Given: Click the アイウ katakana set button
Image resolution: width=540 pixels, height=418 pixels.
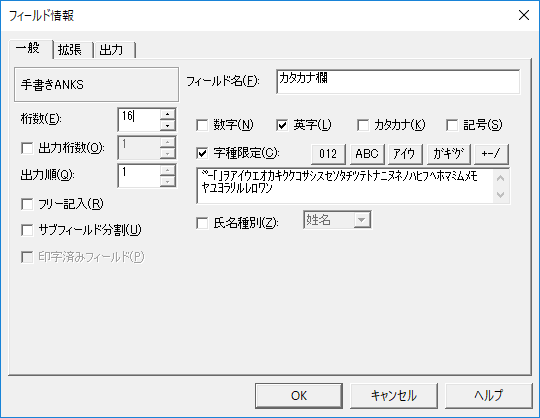Looking at the screenshot, I should click(x=405, y=154).
